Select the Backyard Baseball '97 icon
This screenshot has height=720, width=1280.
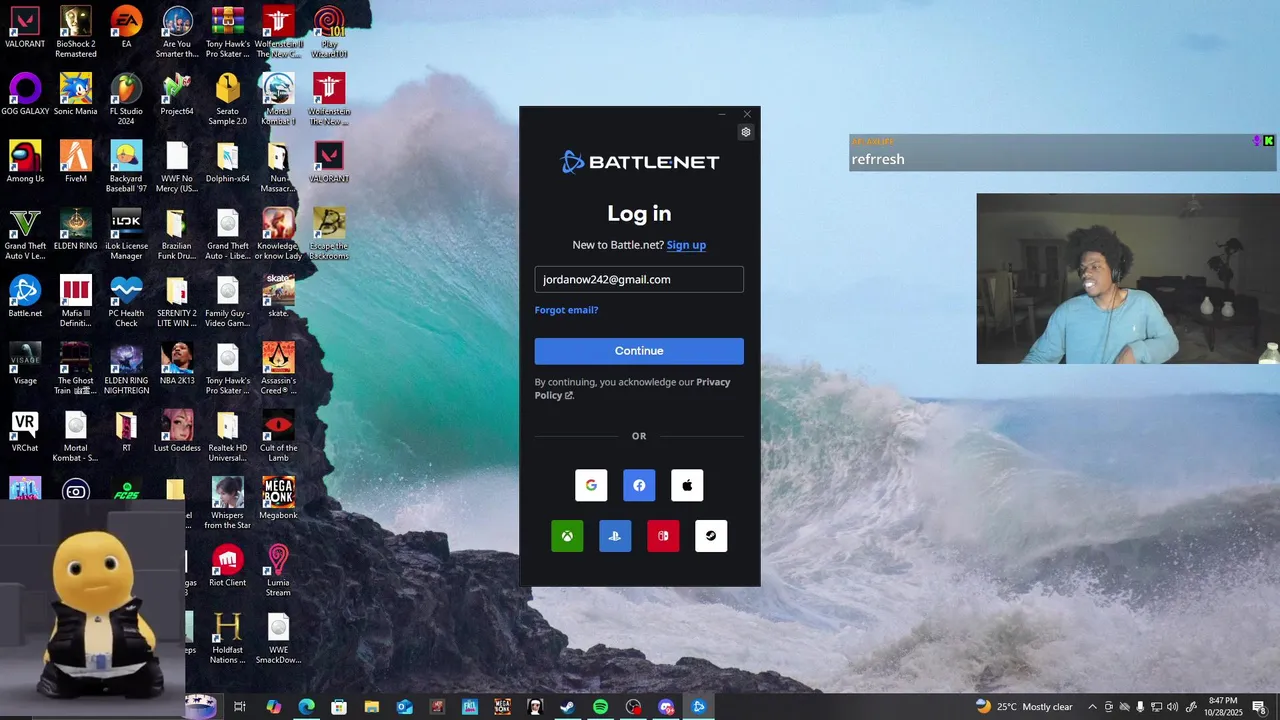click(x=126, y=166)
